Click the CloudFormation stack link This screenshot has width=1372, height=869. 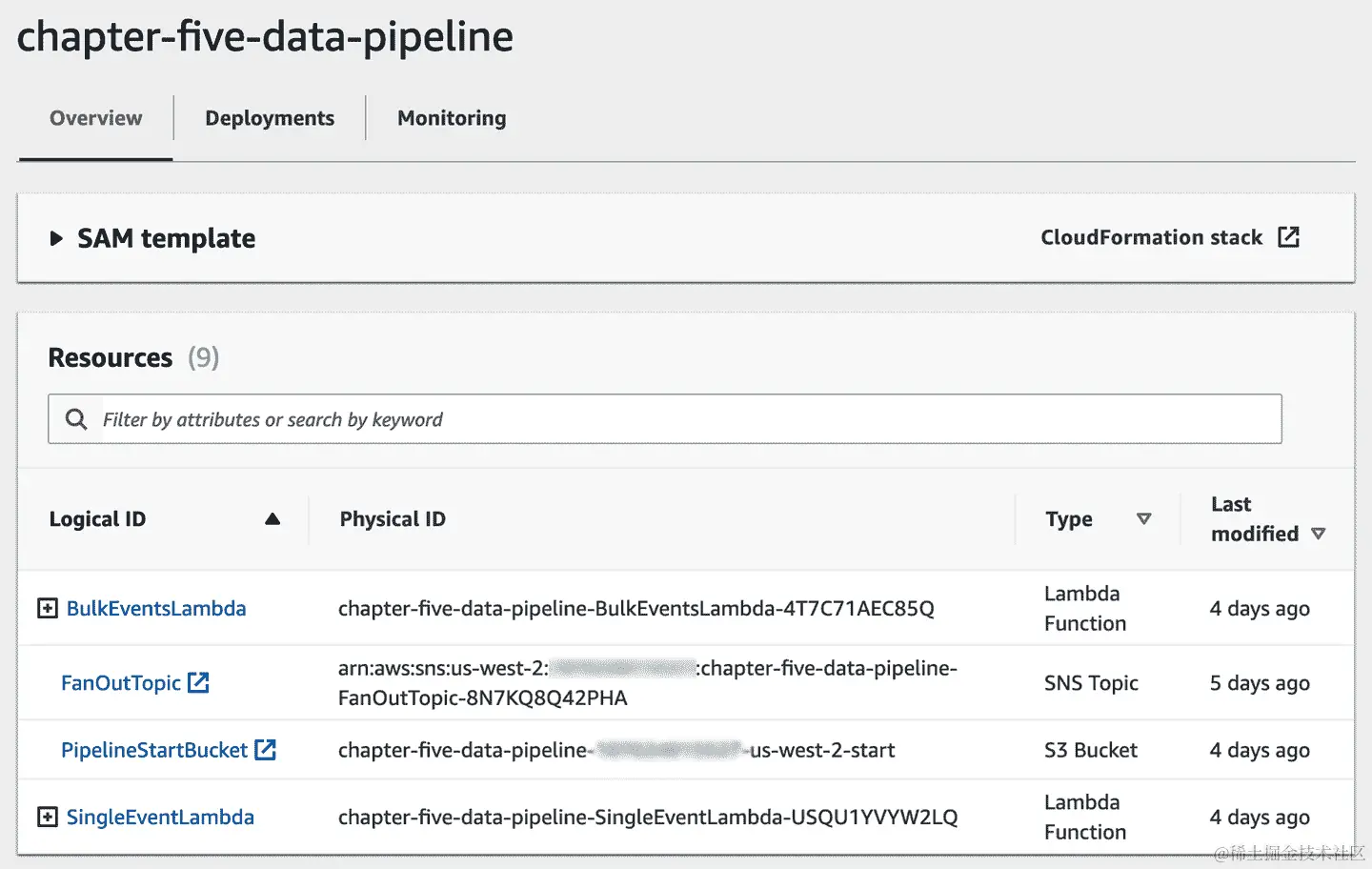coord(1151,237)
